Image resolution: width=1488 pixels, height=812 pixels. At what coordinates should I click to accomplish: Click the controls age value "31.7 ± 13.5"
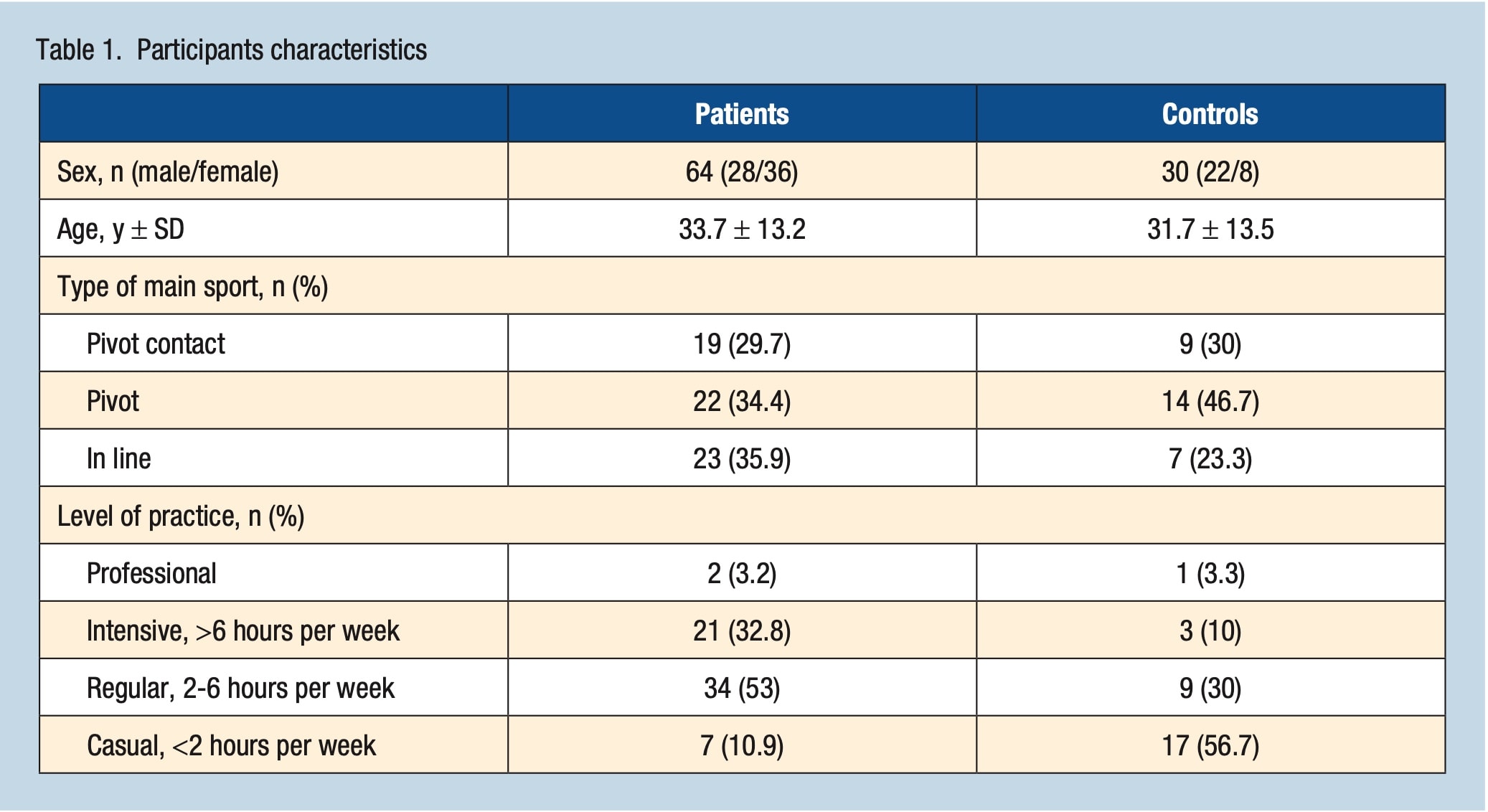(x=1210, y=230)
